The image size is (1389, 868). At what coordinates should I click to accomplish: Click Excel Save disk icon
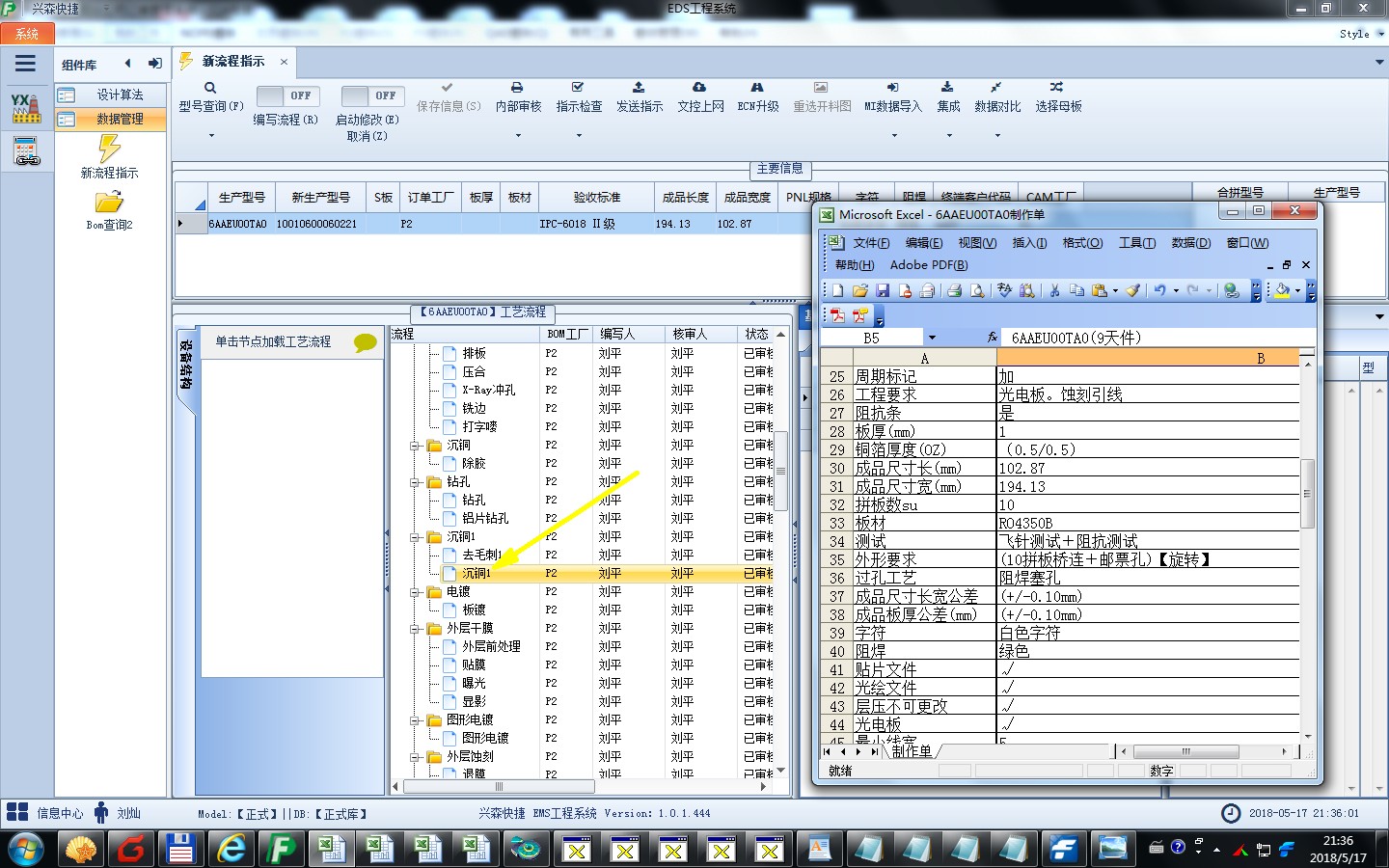(882, 290)
